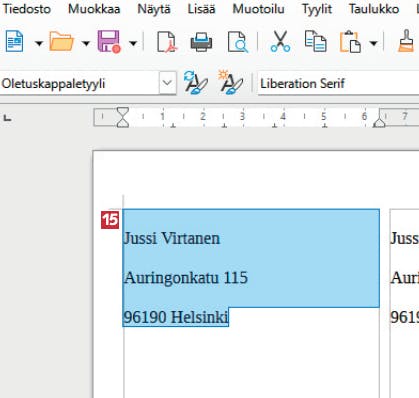
Task: Open the Tyylit menu
Action: tap(317, 9)
